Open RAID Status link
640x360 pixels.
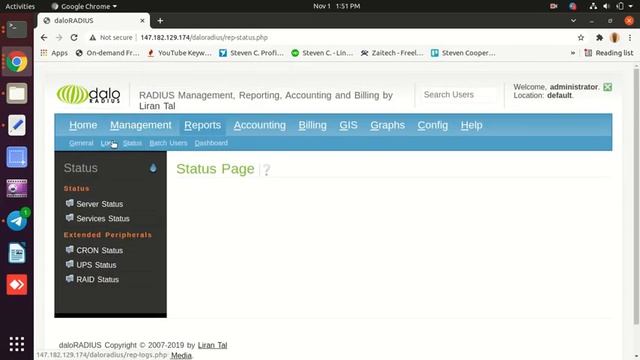click(98, 280)
